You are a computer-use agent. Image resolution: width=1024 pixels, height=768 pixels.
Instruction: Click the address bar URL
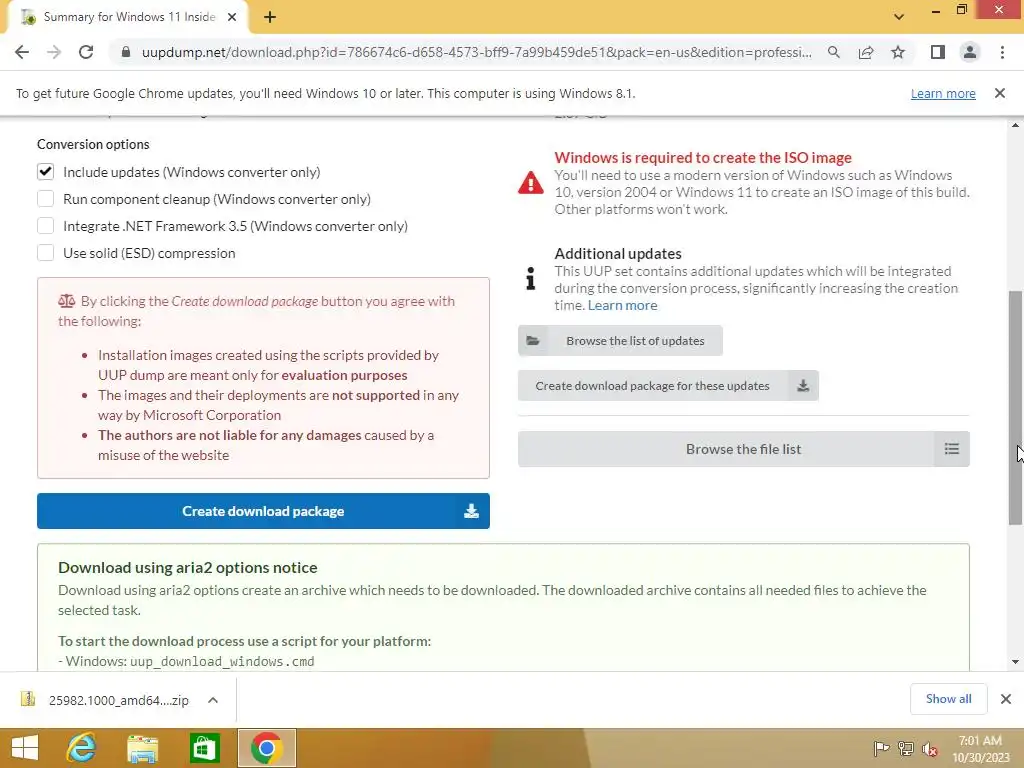477,52
